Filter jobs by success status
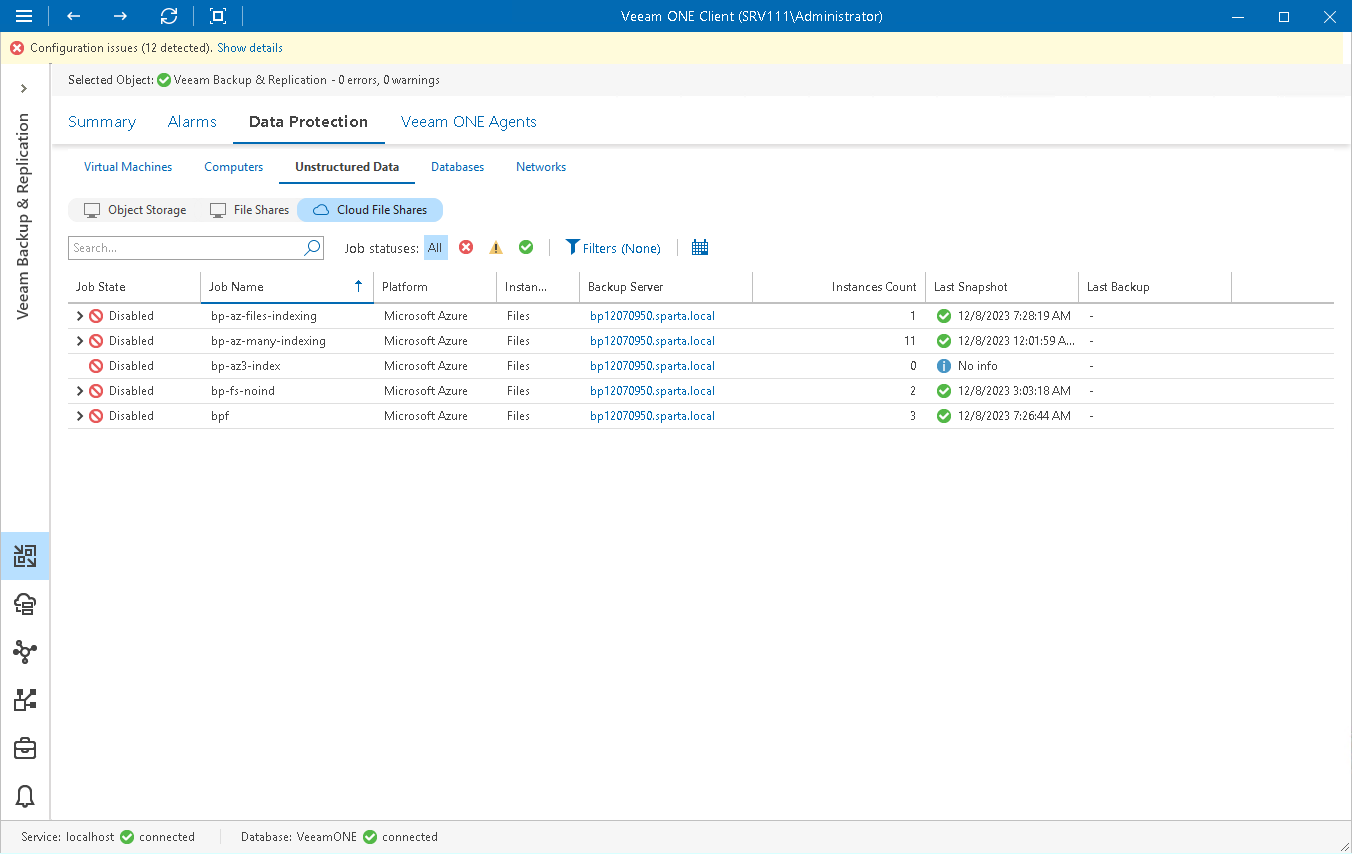The width and height of the screenshot is (1352, 854). point(526,248)
